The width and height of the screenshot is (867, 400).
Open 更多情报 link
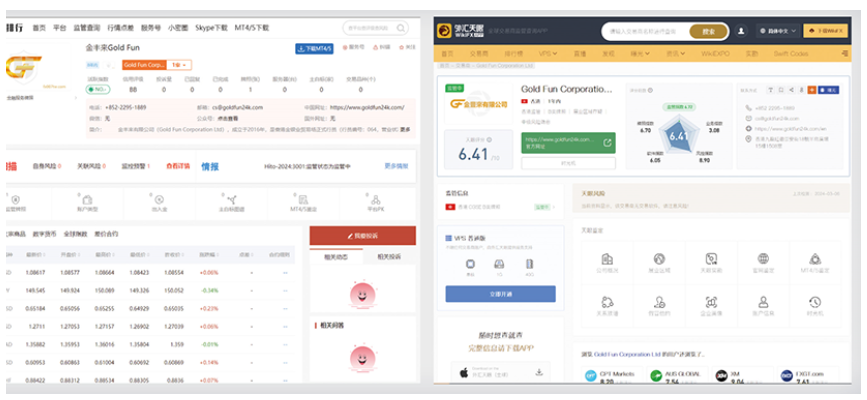coord(396,166)
